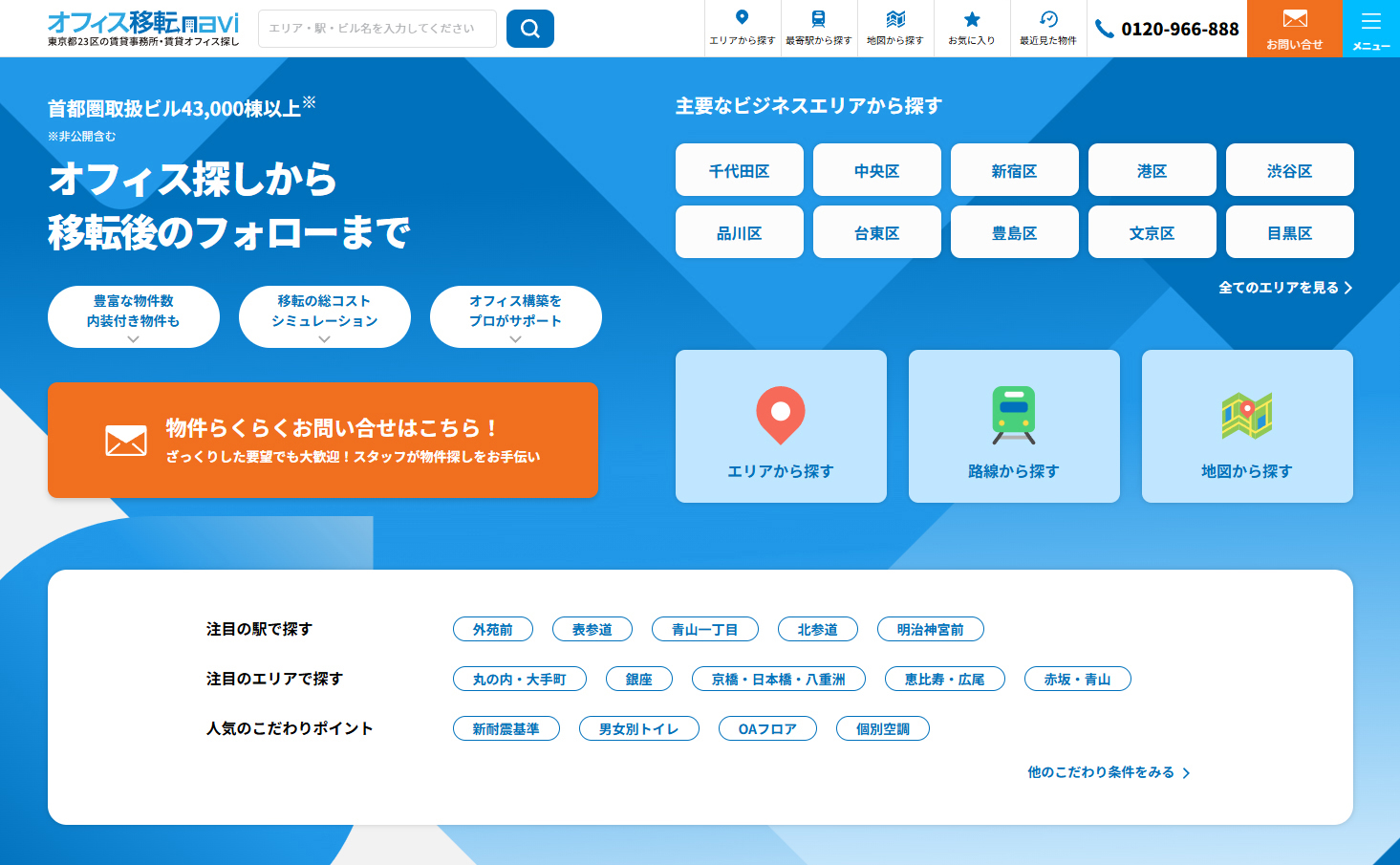Open the エリアから探す card label
The width and height of the screenshot is (1400, 865).
coord(781,471)
